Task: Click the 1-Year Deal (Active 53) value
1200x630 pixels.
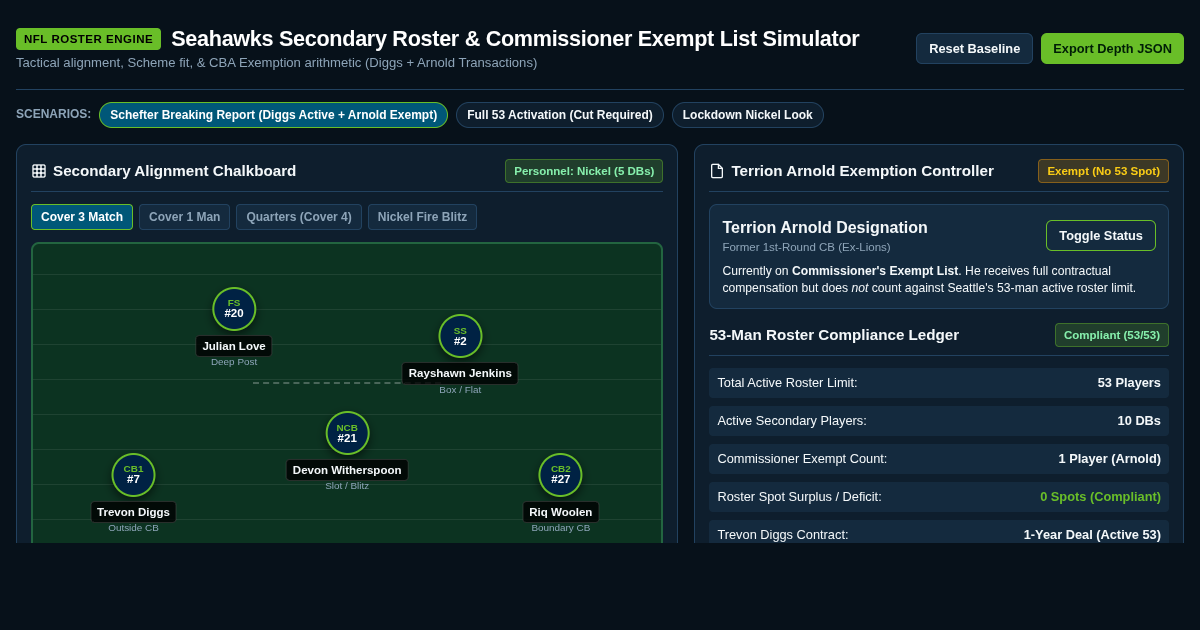Action: [x=1092, y=535]
